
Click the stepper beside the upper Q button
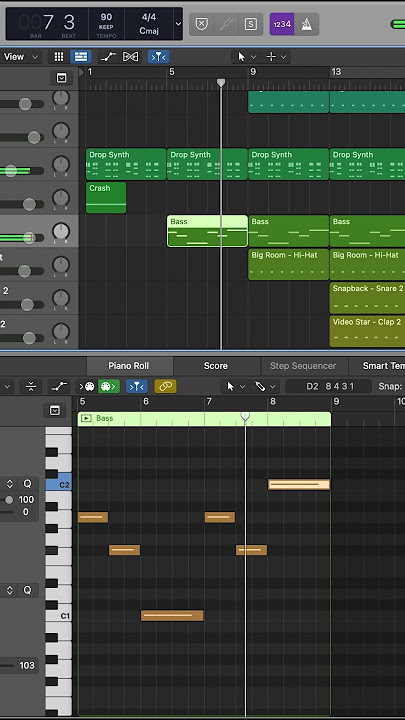point(9,484)
